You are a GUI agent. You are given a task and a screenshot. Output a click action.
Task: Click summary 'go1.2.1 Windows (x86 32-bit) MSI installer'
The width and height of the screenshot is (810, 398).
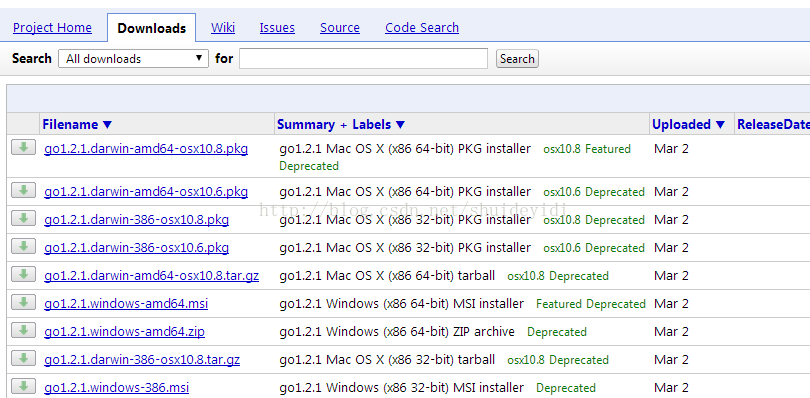(x=401, y=387)
